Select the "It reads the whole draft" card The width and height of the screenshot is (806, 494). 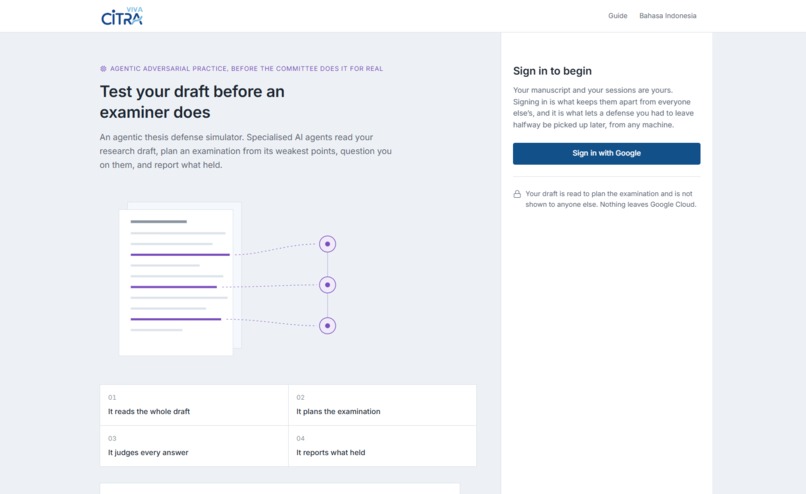click(194, 405)
